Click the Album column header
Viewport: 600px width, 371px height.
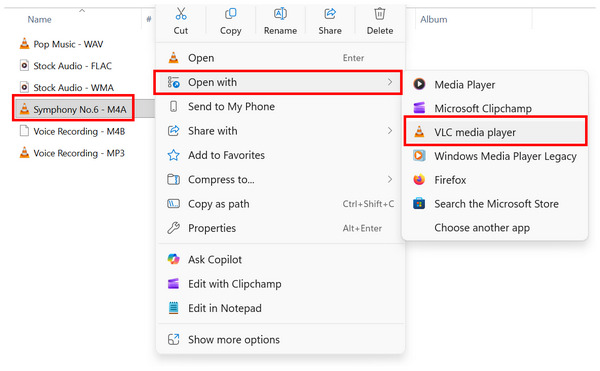point(434,20)
